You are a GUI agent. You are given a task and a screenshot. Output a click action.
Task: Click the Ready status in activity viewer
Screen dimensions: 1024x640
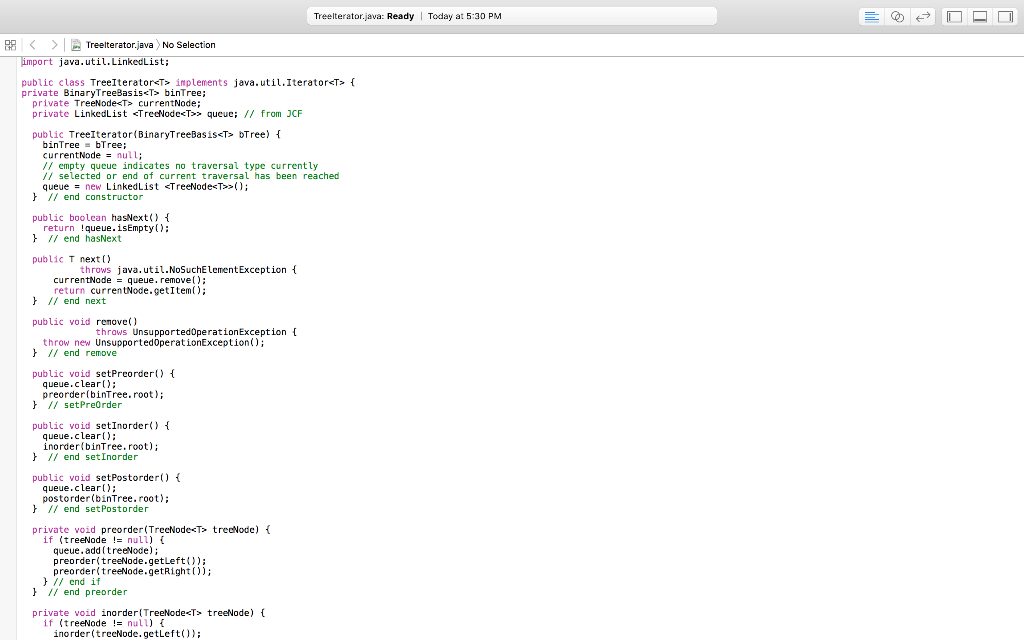(398, 16)
